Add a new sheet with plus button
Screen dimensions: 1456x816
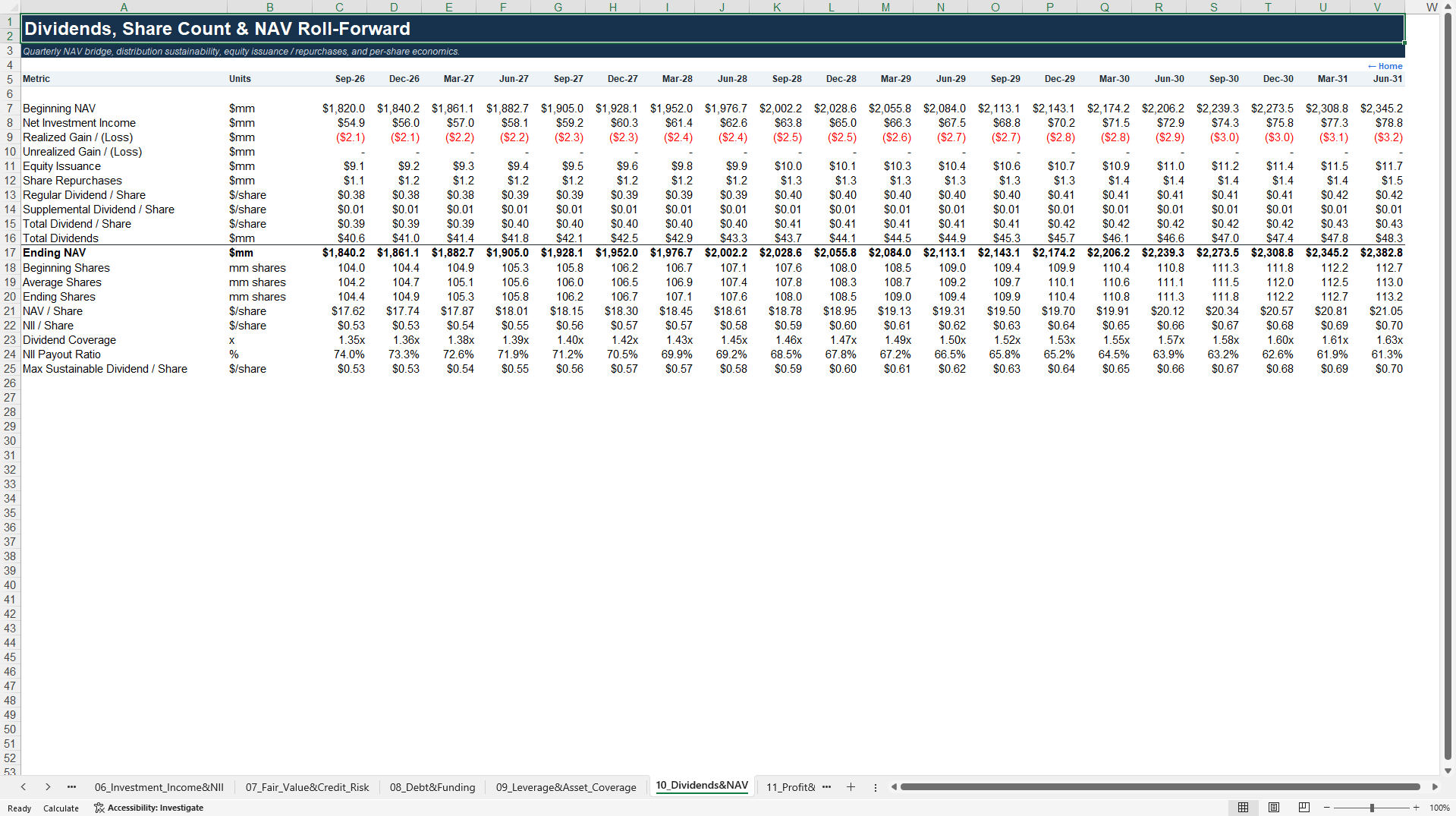(x=851, y=787)
